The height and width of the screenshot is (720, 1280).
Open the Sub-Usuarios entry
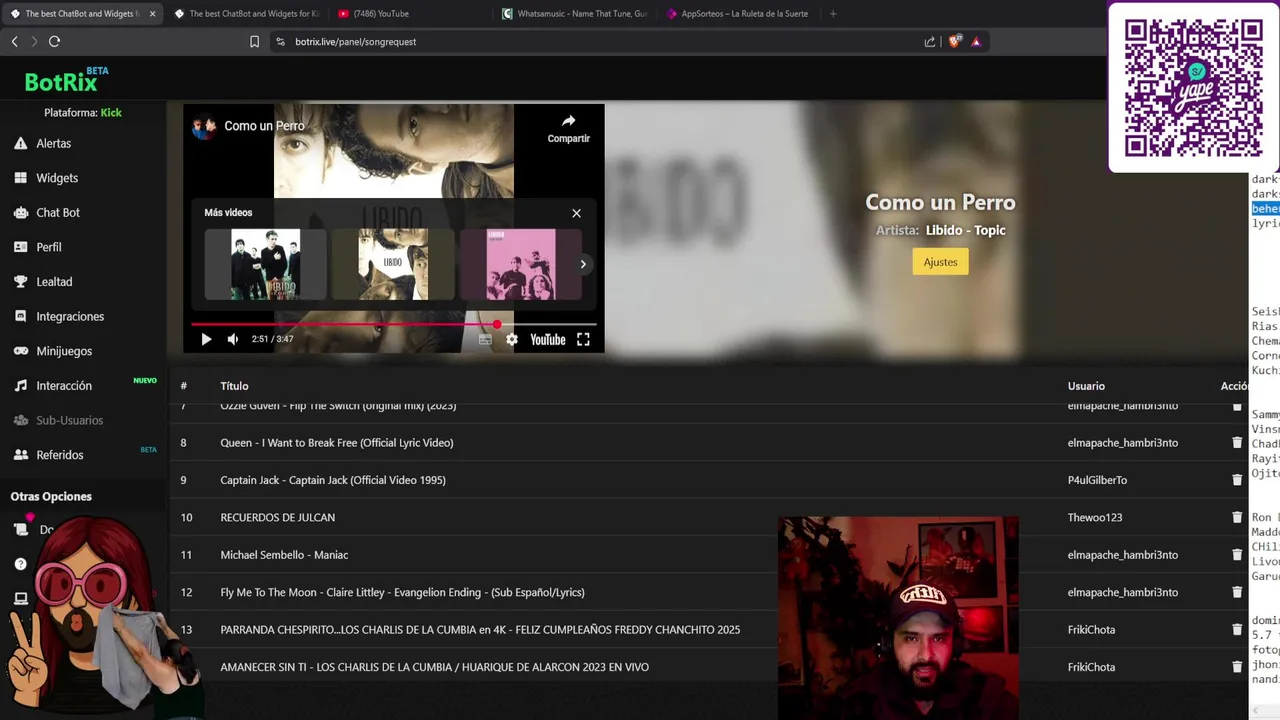point(69,420)
